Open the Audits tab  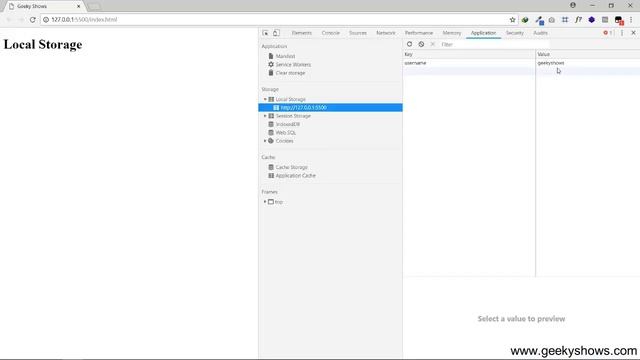click(x=540, y=33)
